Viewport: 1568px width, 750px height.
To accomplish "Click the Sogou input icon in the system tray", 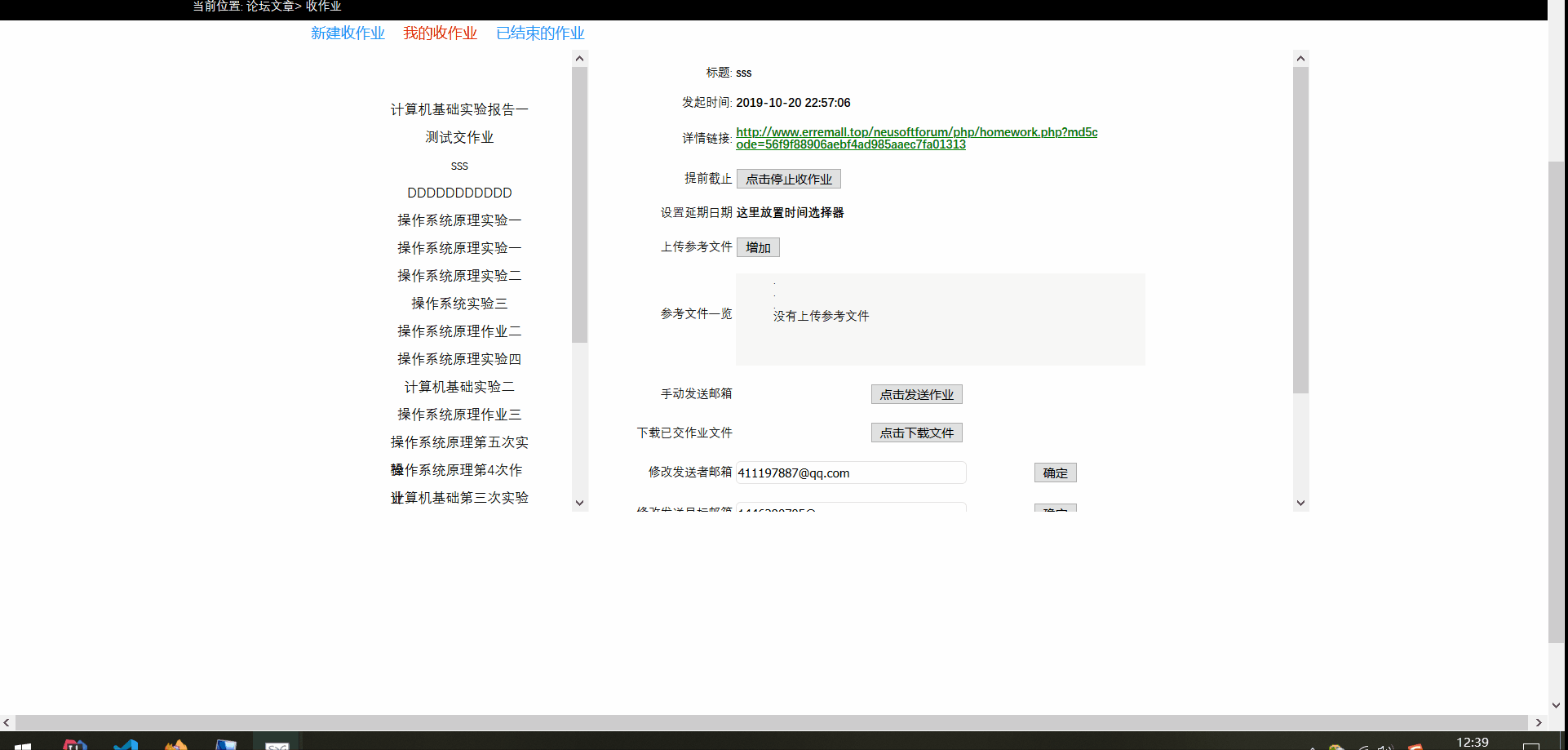I will pos(1414,745).
